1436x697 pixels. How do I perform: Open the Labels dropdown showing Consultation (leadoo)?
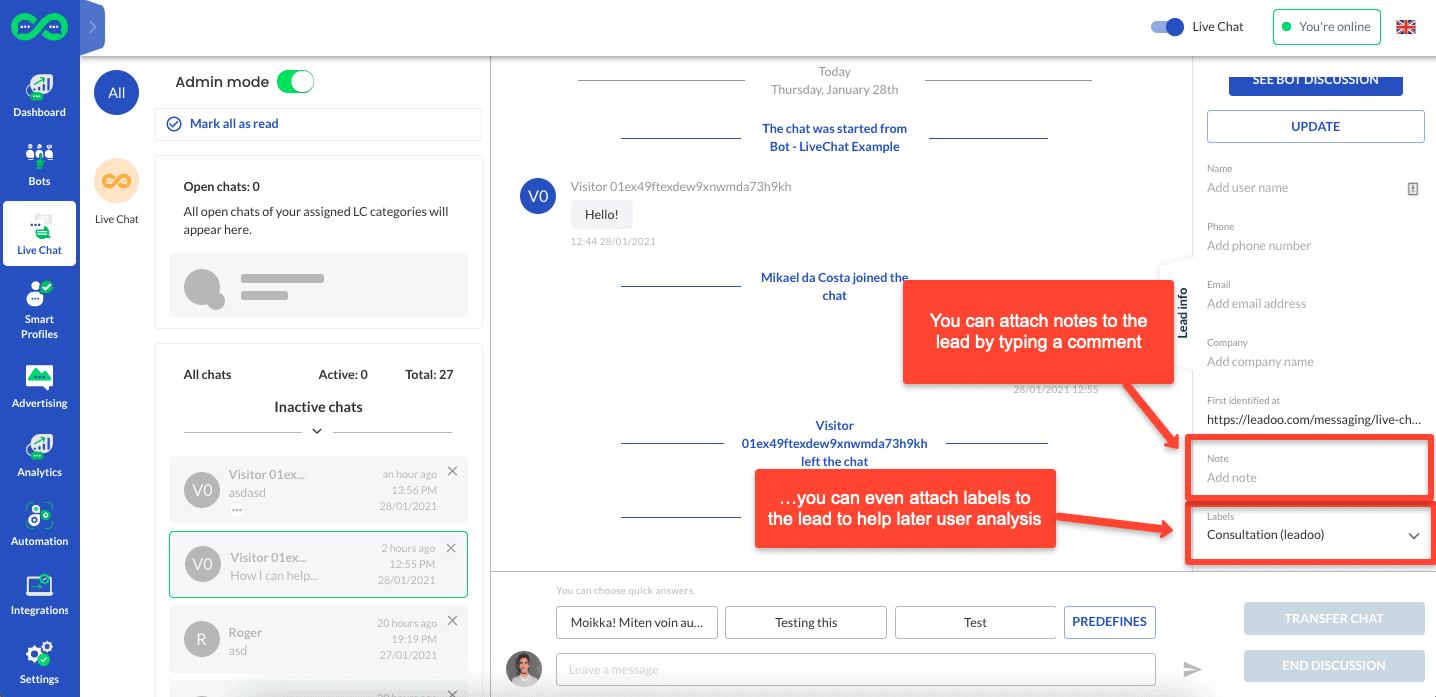[1310, 535]
